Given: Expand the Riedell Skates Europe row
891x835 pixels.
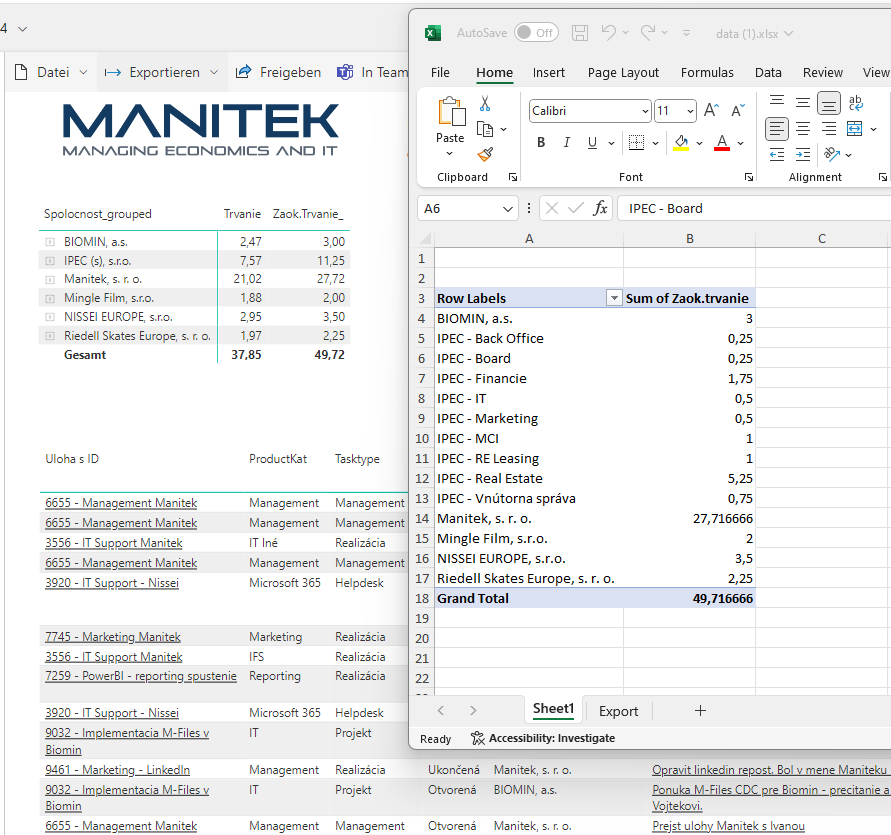Looking at the screenshot, I should pyautogui.click(x=50, y=336).
